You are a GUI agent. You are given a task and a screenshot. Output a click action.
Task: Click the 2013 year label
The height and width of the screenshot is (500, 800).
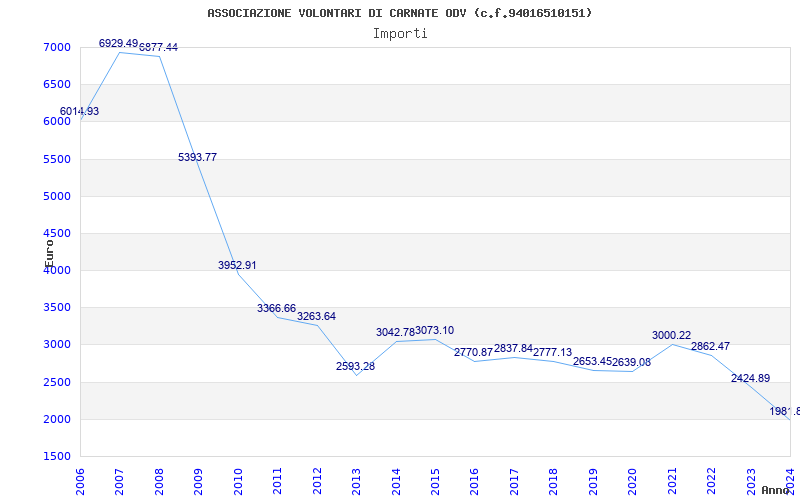[356, 481]
